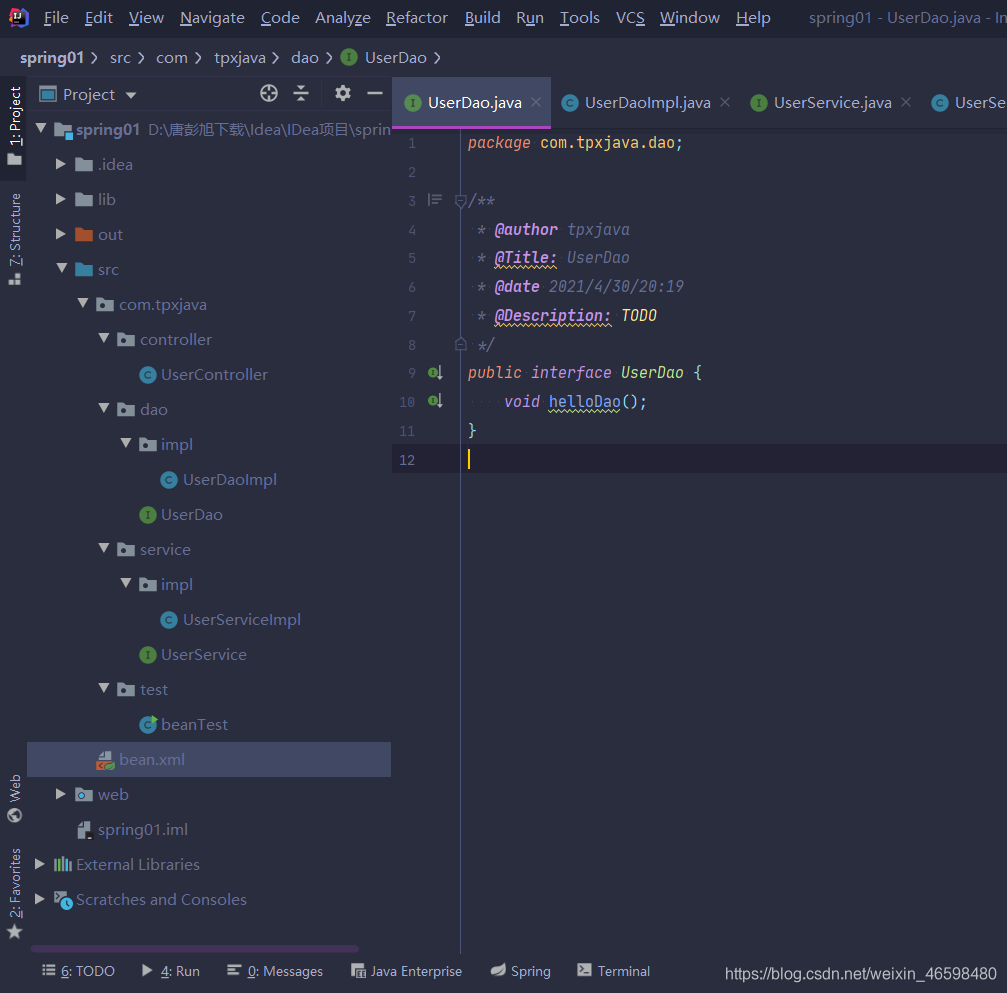Image resolution: width=1007 pixels, height=993 pixels.
Task: Collapse the src folder
Action: tap(62, 268)
